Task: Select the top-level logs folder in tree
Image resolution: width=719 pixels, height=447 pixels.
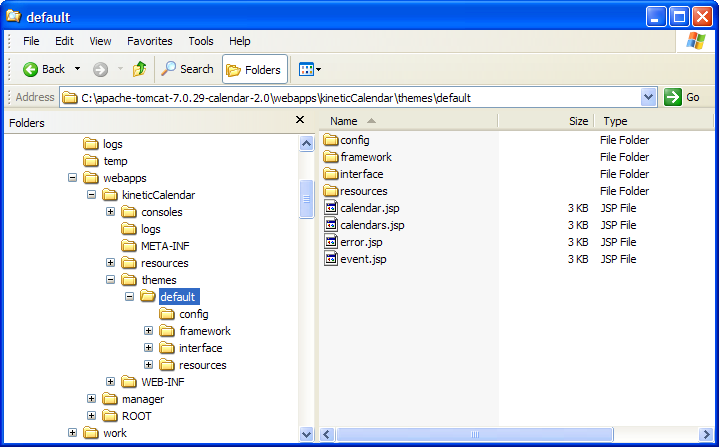Action: tap(103, 144)
